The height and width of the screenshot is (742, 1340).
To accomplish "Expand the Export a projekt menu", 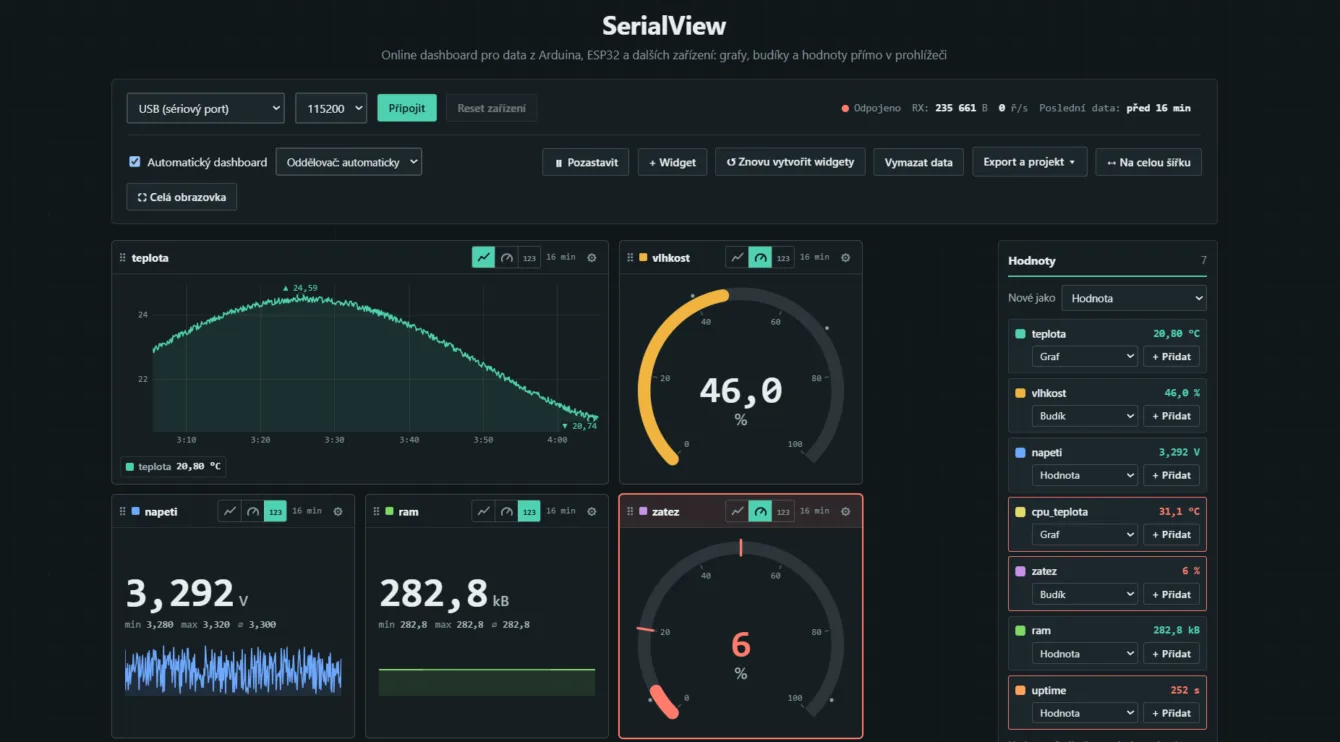I will pos(1030,162).
